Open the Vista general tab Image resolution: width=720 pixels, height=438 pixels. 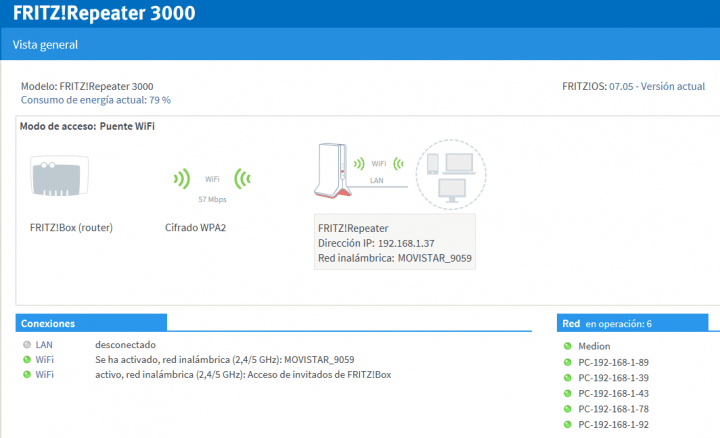tap(45, 45)
